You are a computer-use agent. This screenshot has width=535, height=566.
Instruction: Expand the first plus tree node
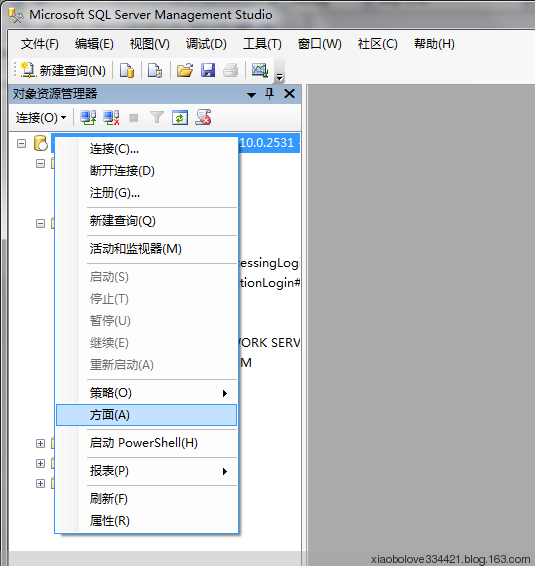[x=40, y=443]
